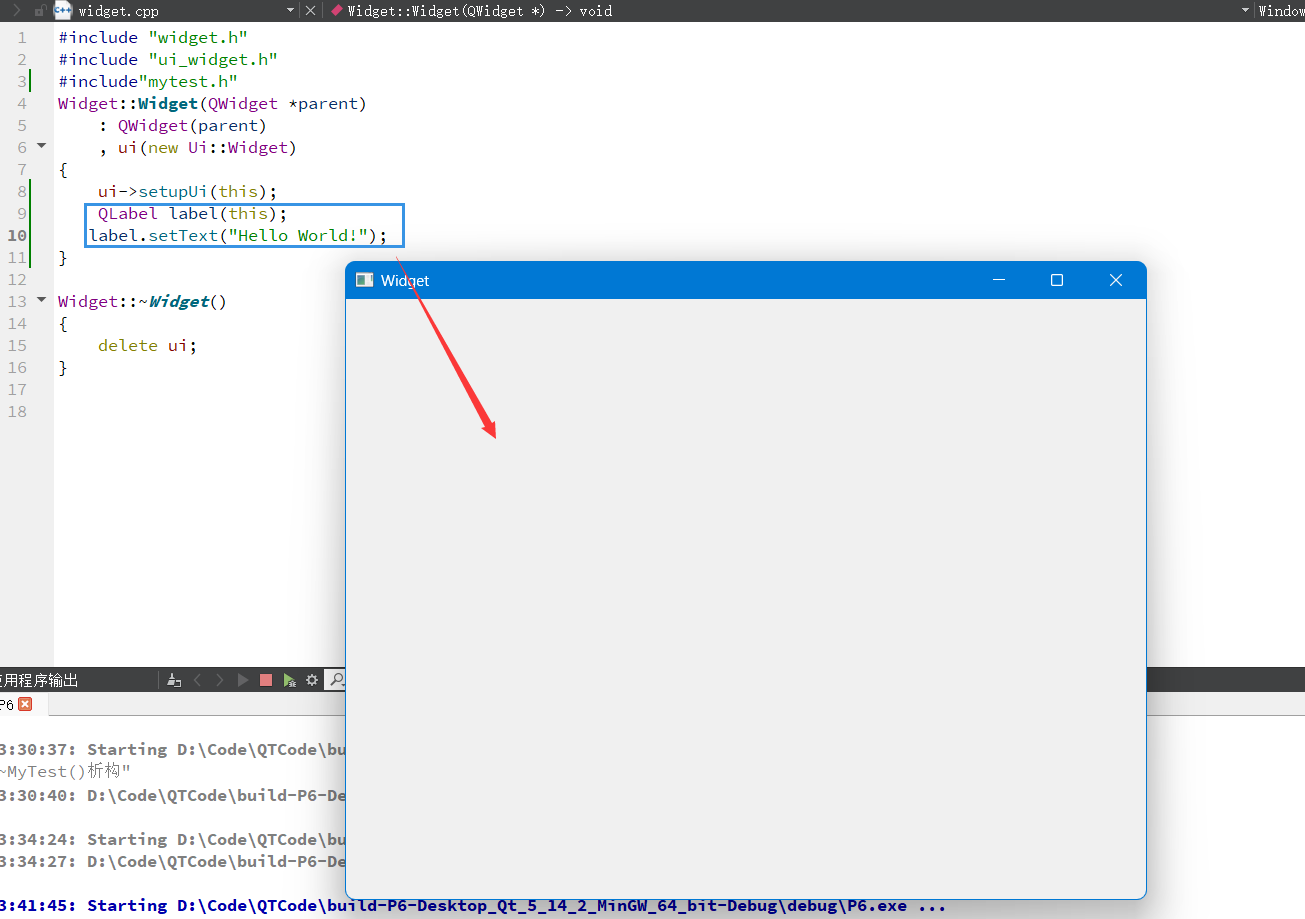Close the widget.cpp document

point(310,11)
